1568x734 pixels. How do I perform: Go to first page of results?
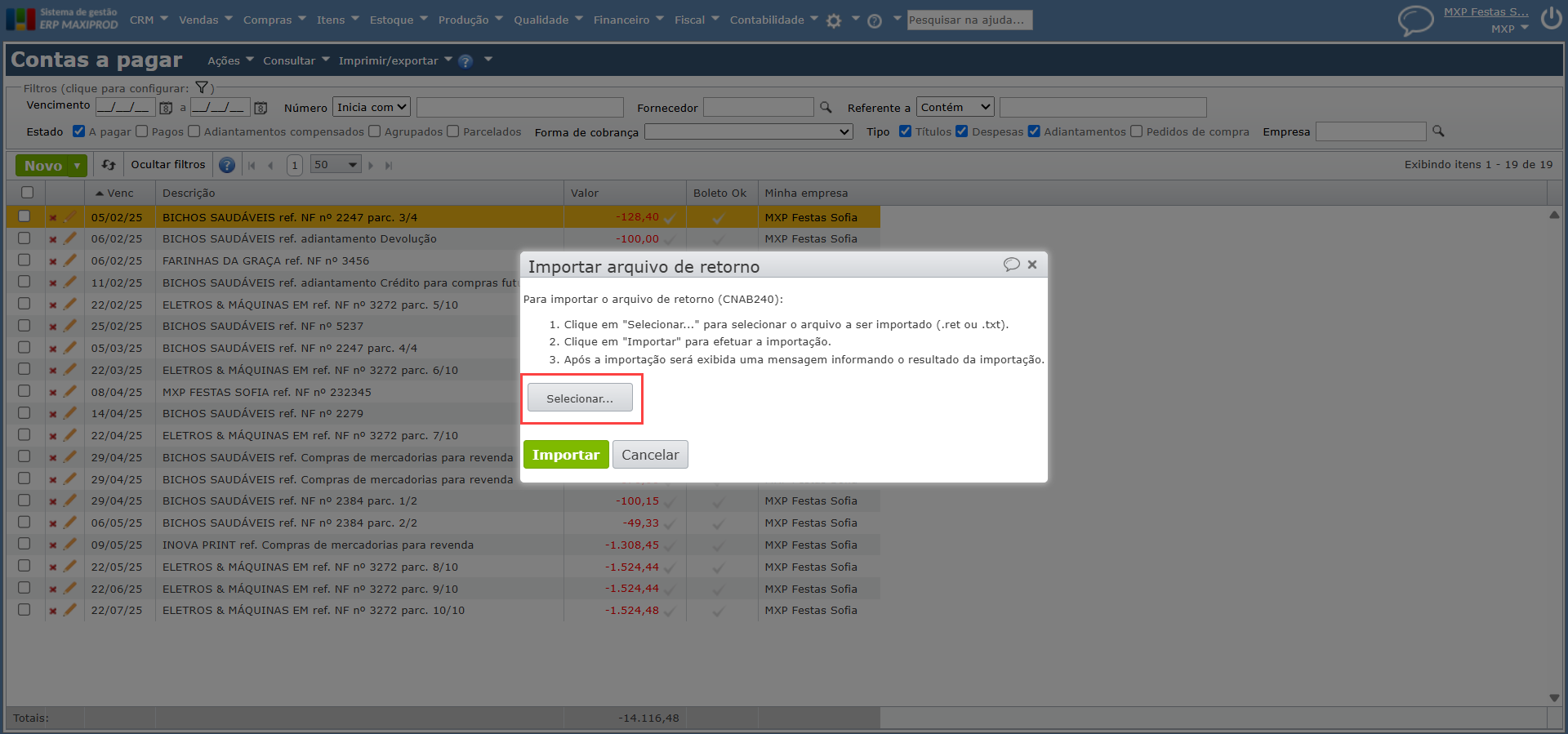click(x=252, y=165)
